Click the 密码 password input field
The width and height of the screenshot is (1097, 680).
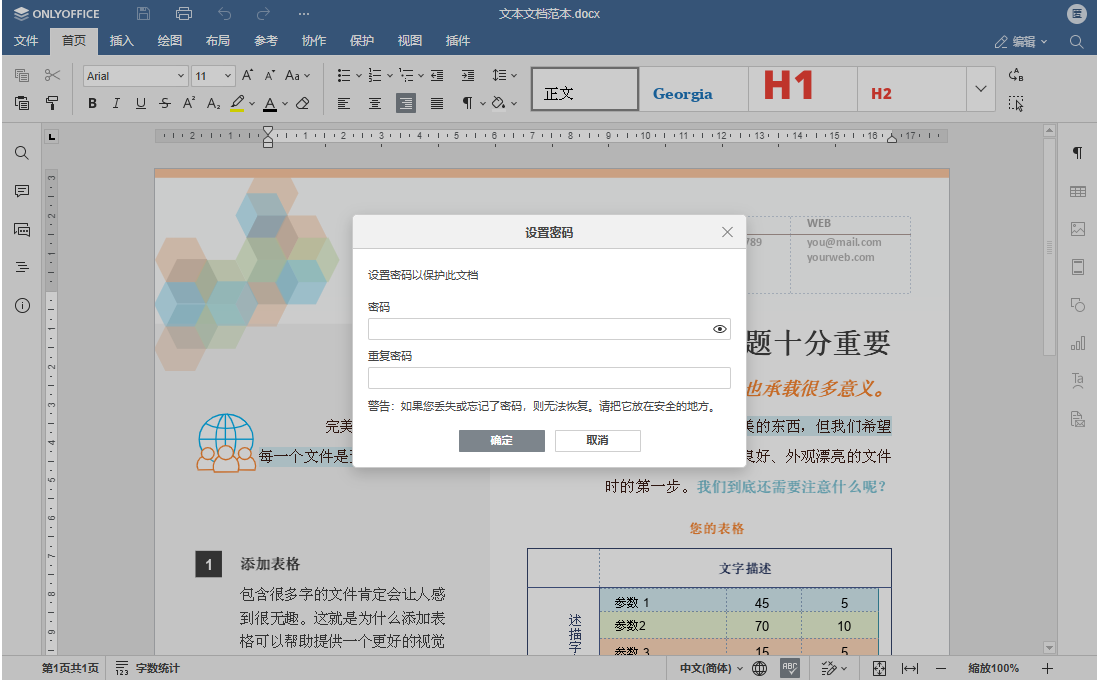click(549, 329)
